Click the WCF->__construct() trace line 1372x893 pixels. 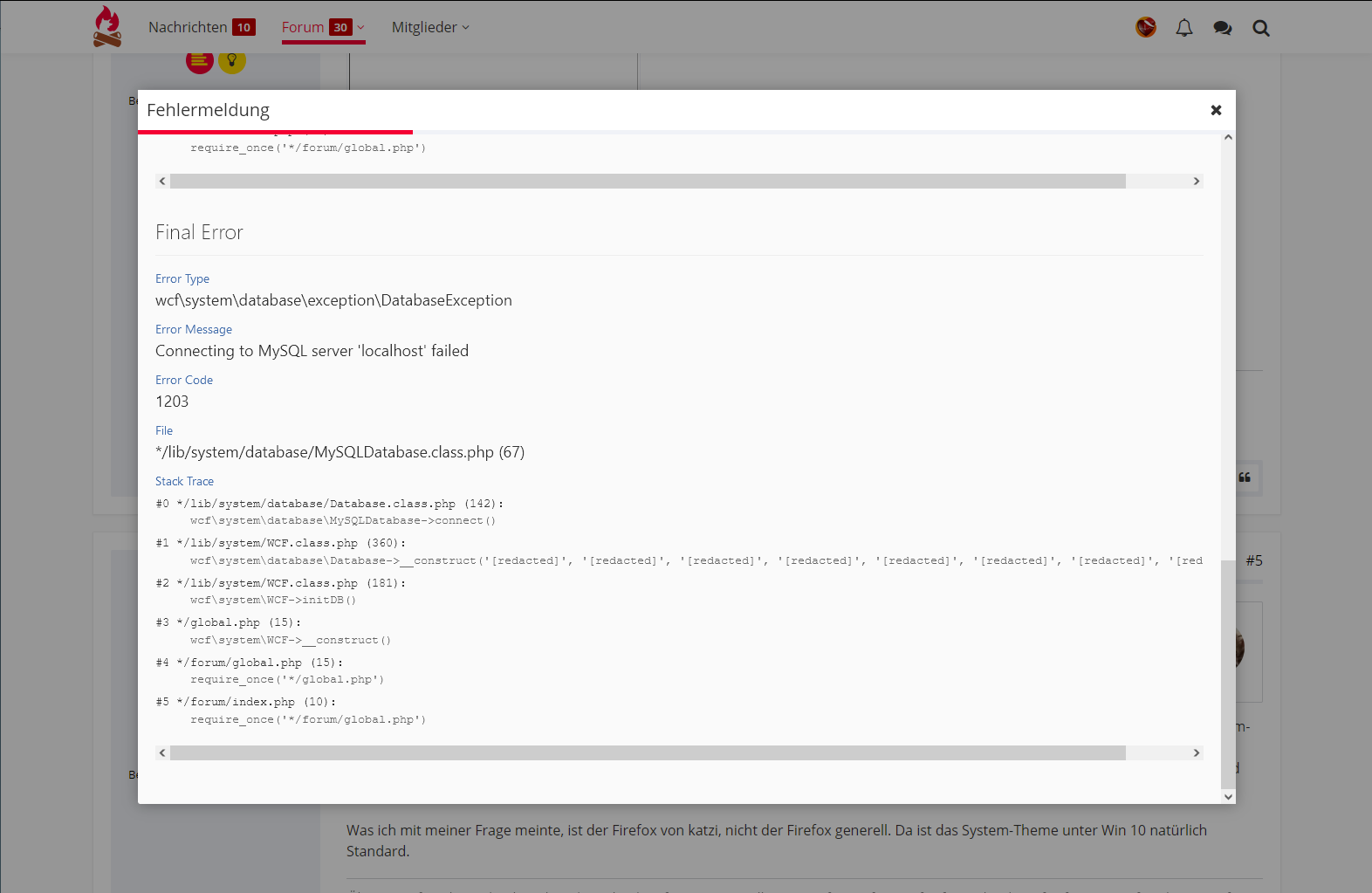tap(291, 640)
